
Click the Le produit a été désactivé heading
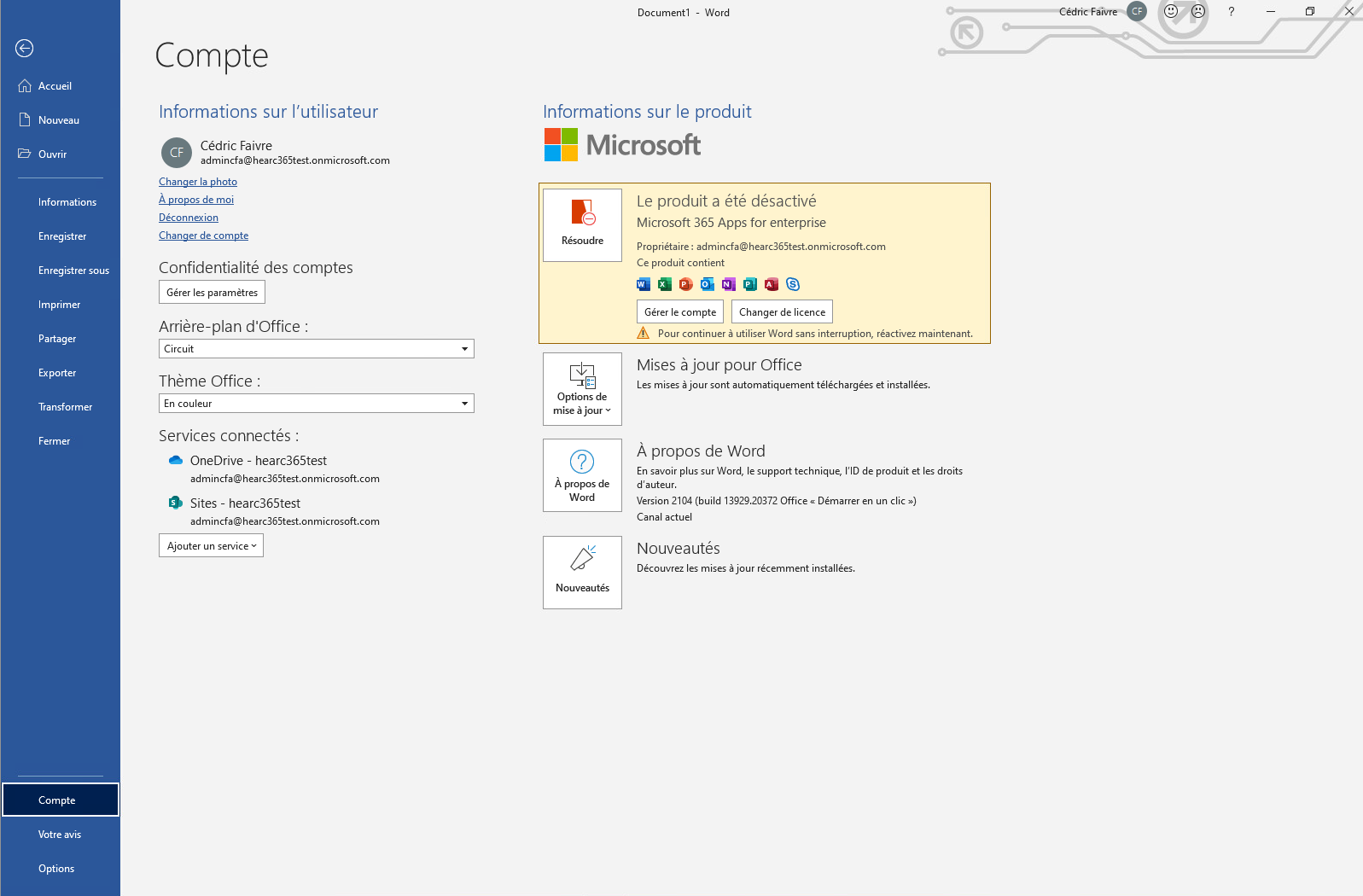[x=726, y=201]
